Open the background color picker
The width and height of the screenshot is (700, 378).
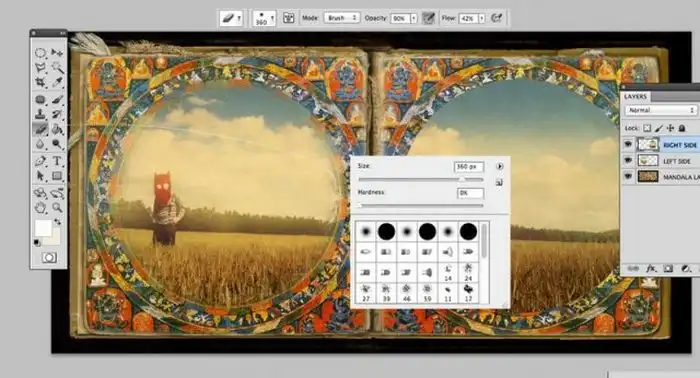pyautogui.click(x=55, y=239)
